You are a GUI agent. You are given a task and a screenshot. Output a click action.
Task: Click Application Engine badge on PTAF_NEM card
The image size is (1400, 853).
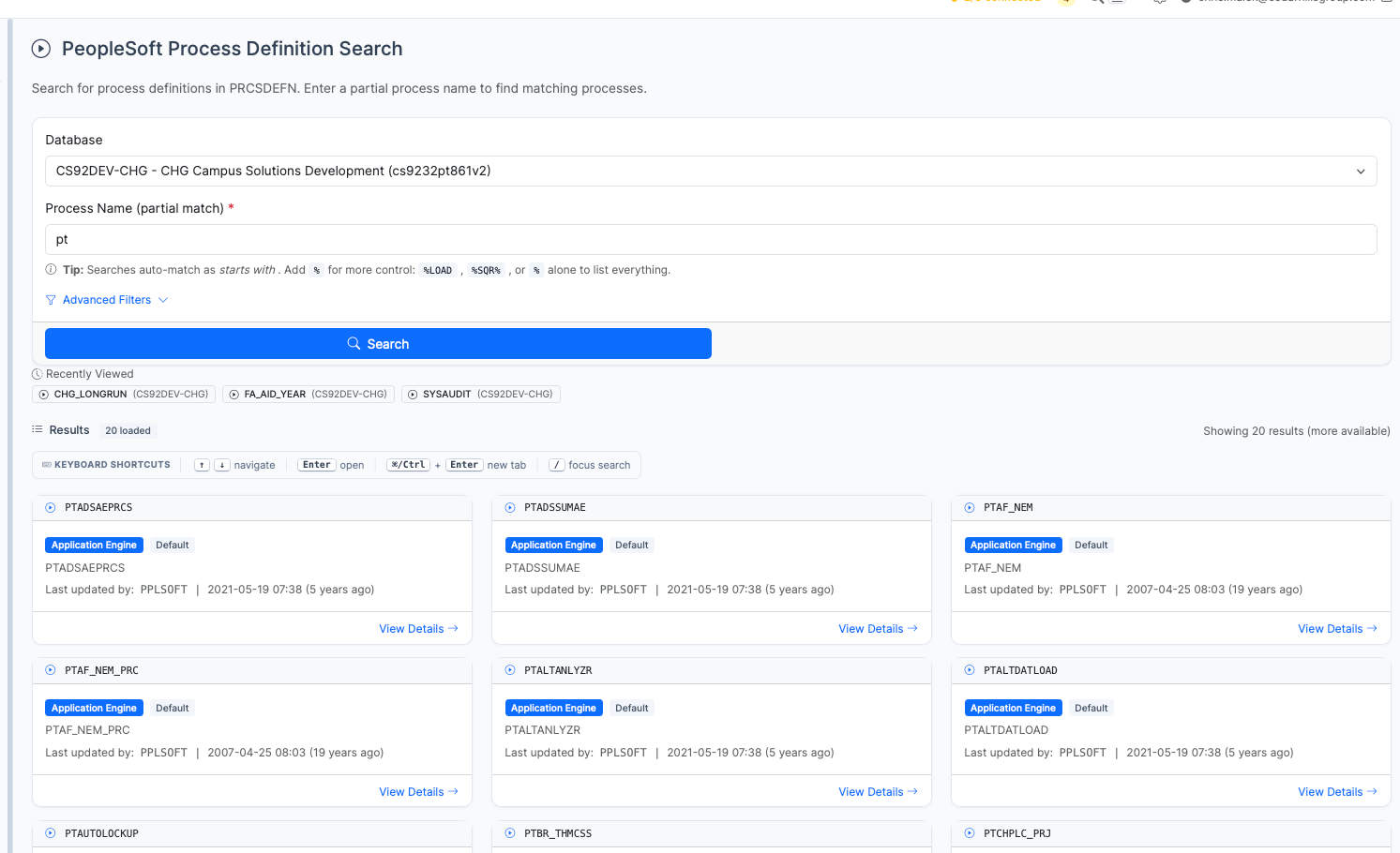[x=1013, y=546]
